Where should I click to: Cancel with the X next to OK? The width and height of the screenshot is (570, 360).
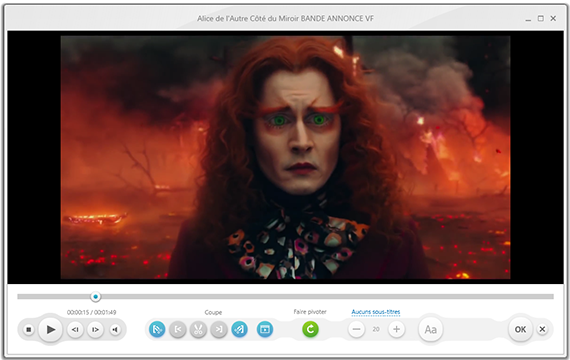pos(542,329)
